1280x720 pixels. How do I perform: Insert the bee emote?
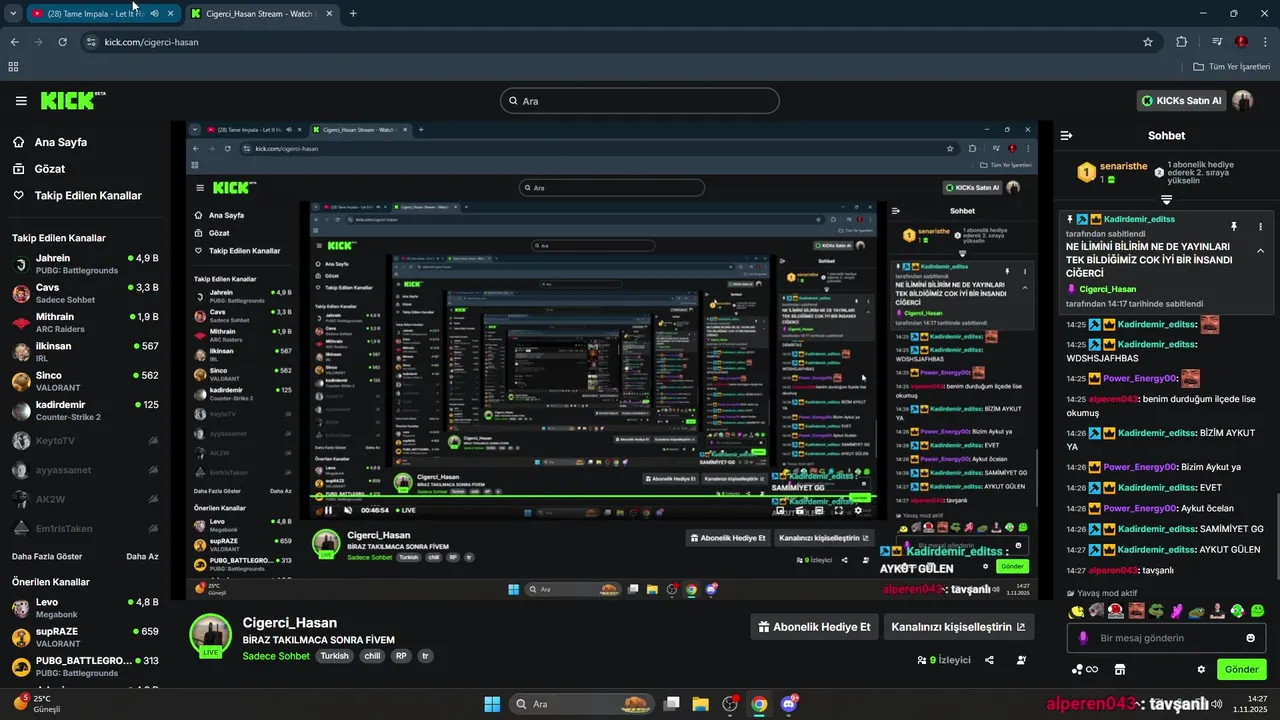(1076, 611)
